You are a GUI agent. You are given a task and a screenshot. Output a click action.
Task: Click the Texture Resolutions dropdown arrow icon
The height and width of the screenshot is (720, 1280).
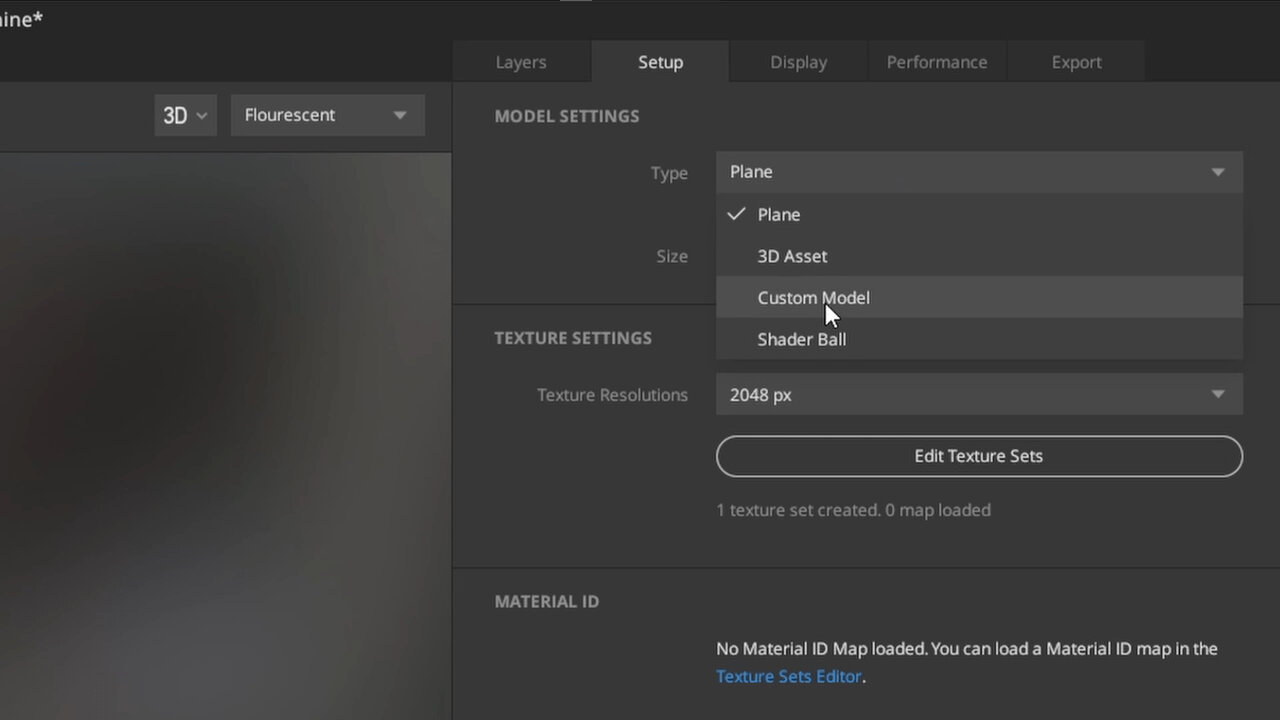1218,394
